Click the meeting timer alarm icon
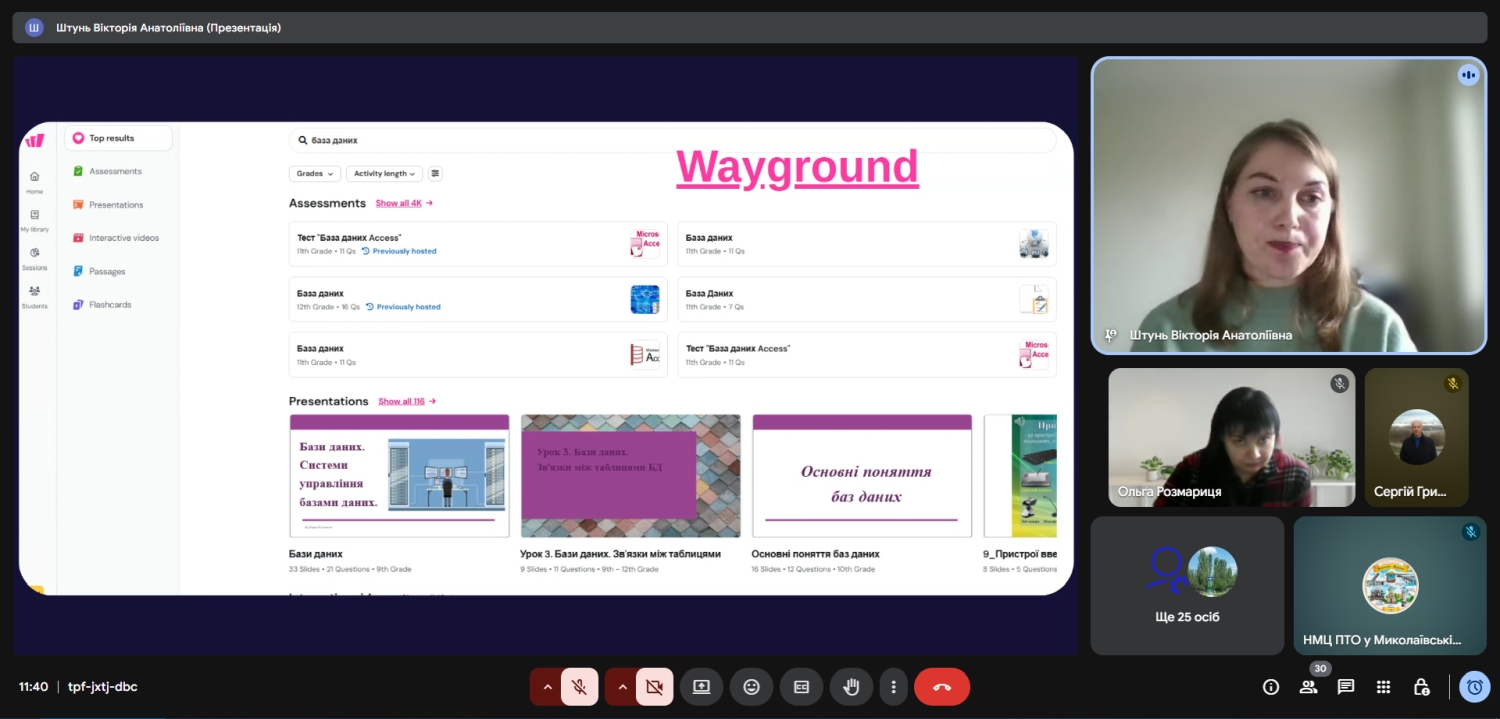1500x719 pixels. tap(1474, 687)
